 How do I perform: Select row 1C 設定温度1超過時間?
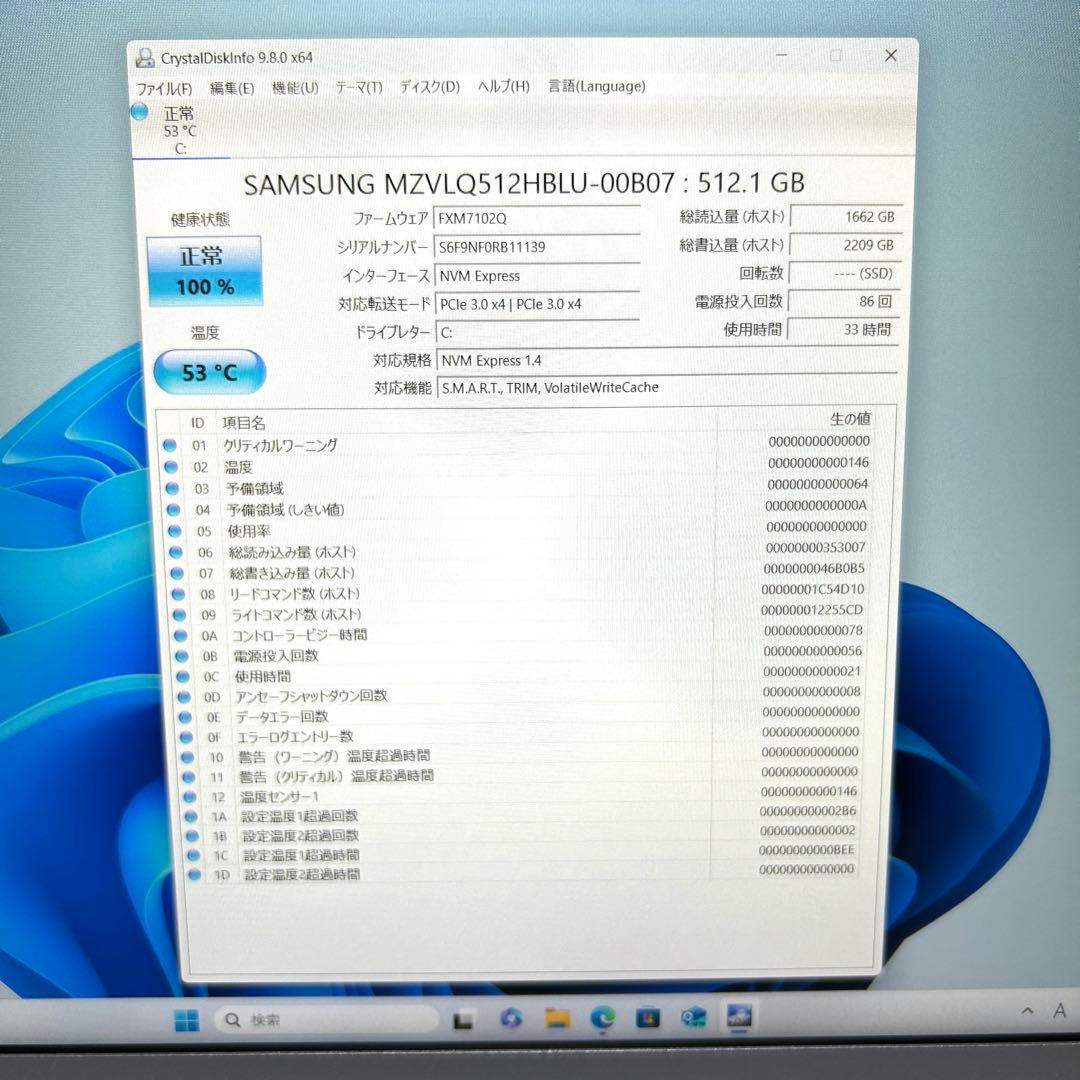coord(521,854)
